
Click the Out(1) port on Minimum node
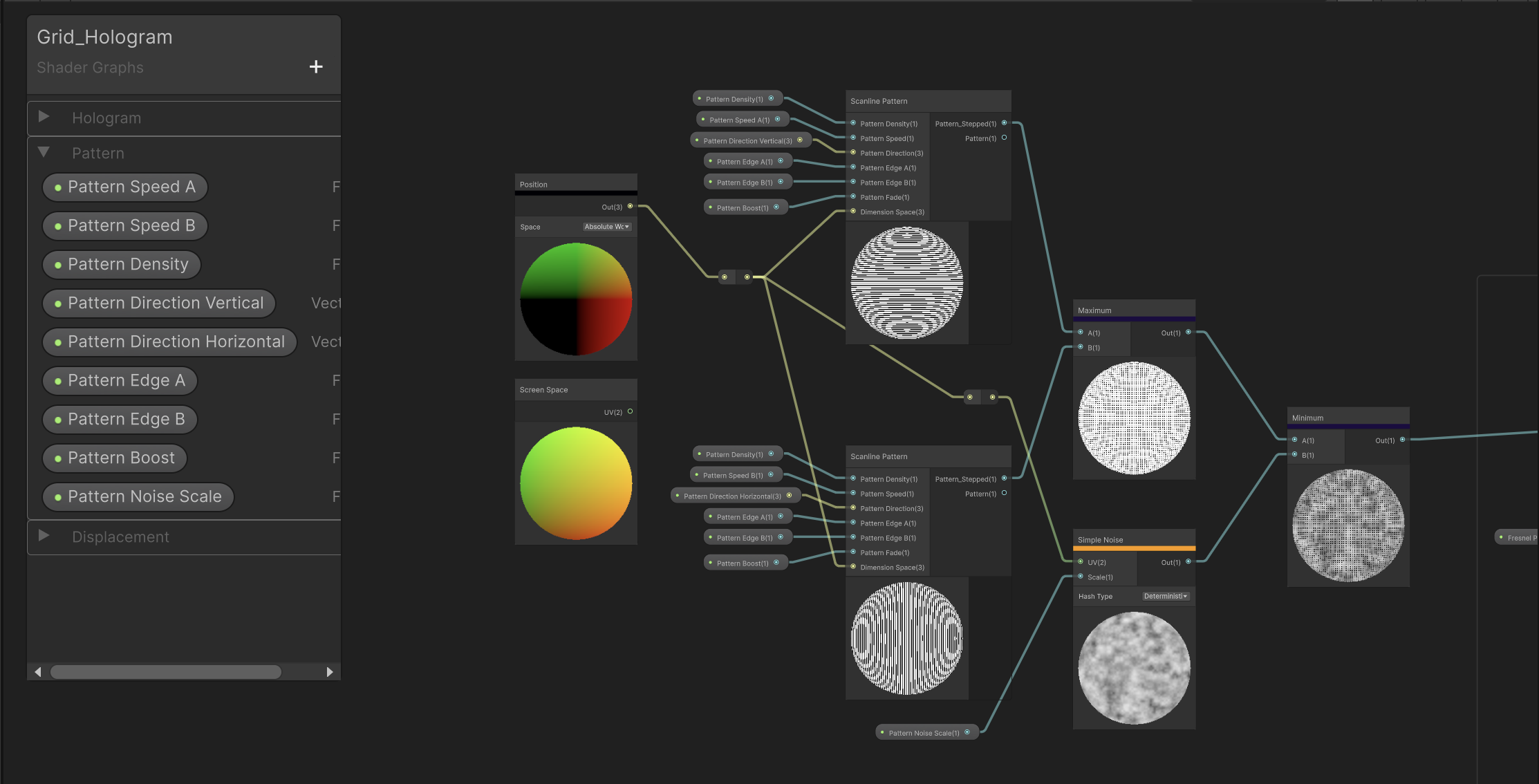(x=1402, y=440)
